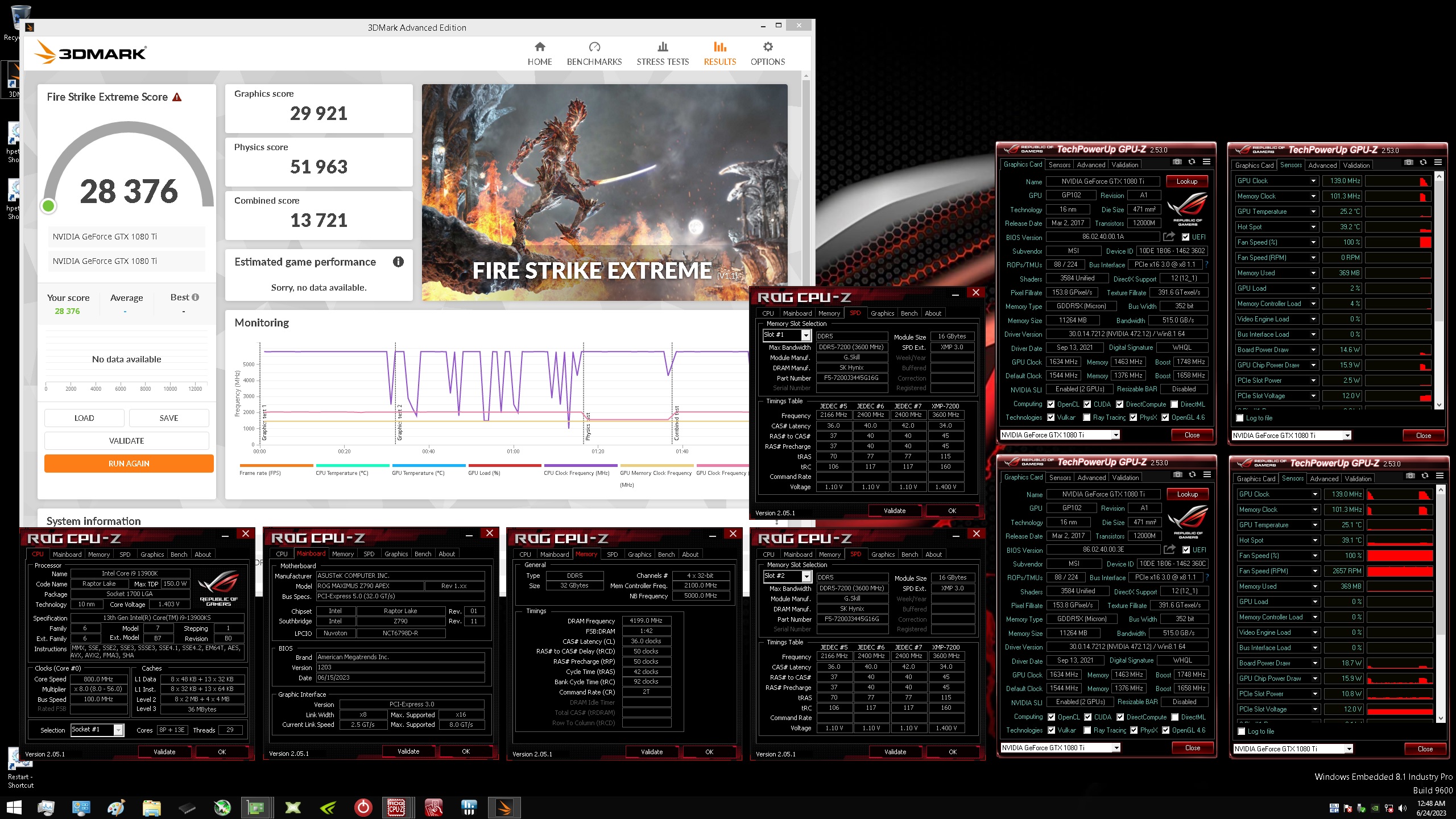Open Validation tab in GPU-Z window with BIOS 86.02.40.00.3E

coord(1126,478)
